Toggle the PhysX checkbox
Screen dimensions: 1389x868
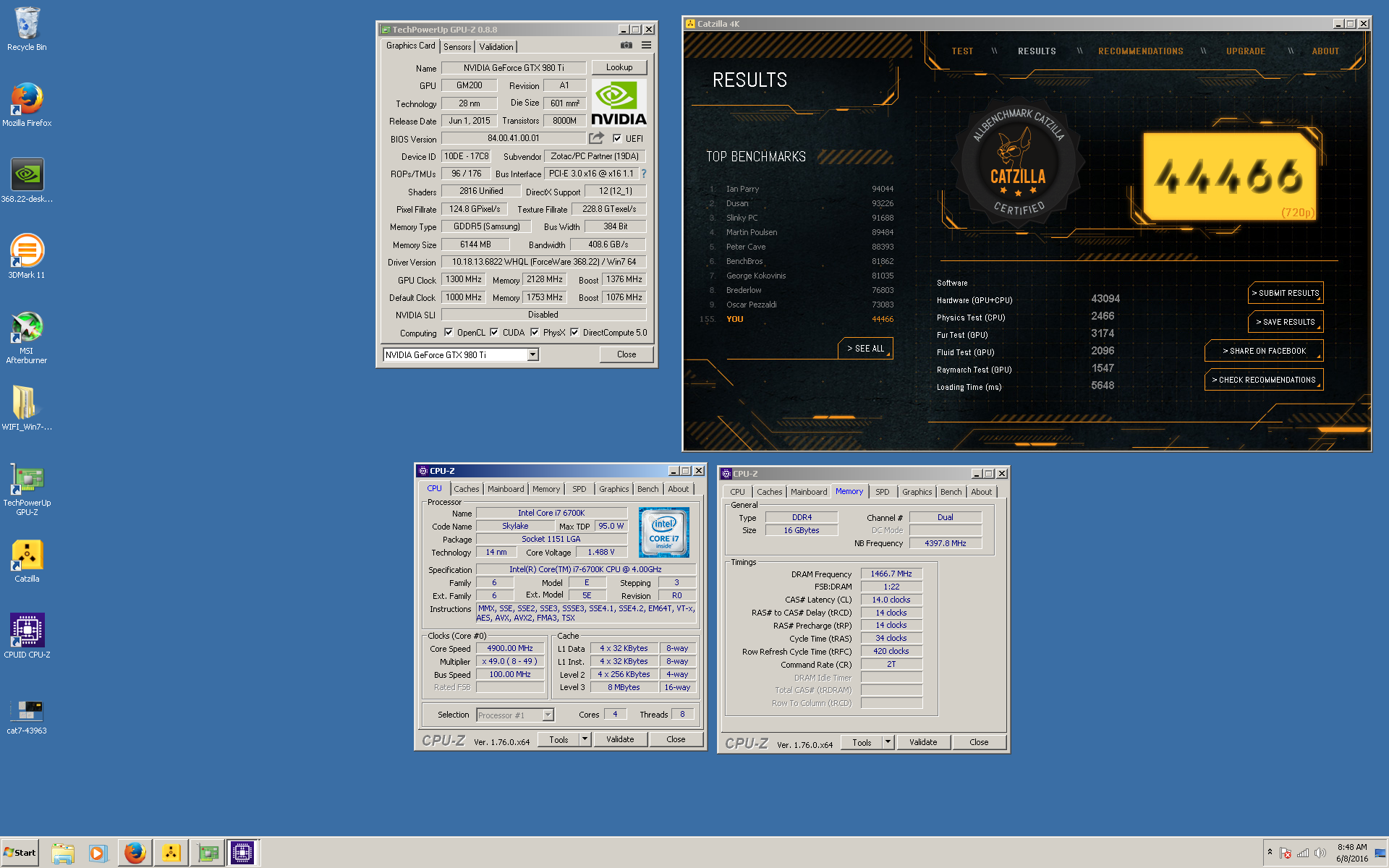[535, 333]
